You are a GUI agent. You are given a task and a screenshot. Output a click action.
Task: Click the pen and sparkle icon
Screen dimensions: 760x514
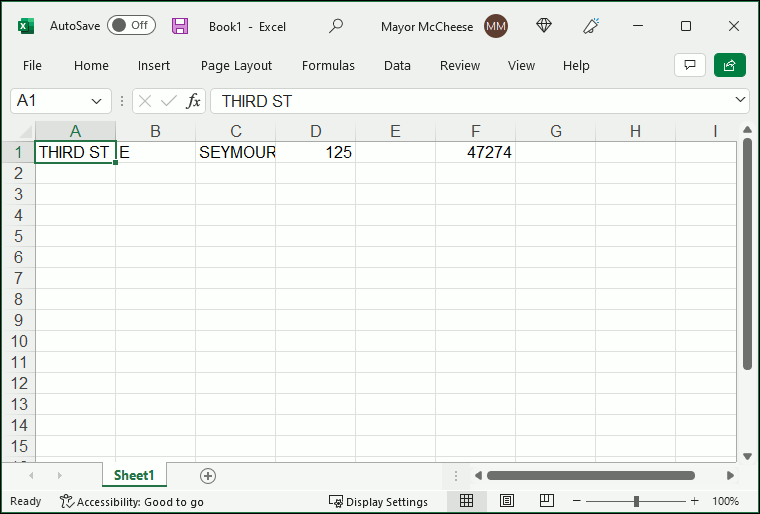pyautogui.click(x=592, y=26)
